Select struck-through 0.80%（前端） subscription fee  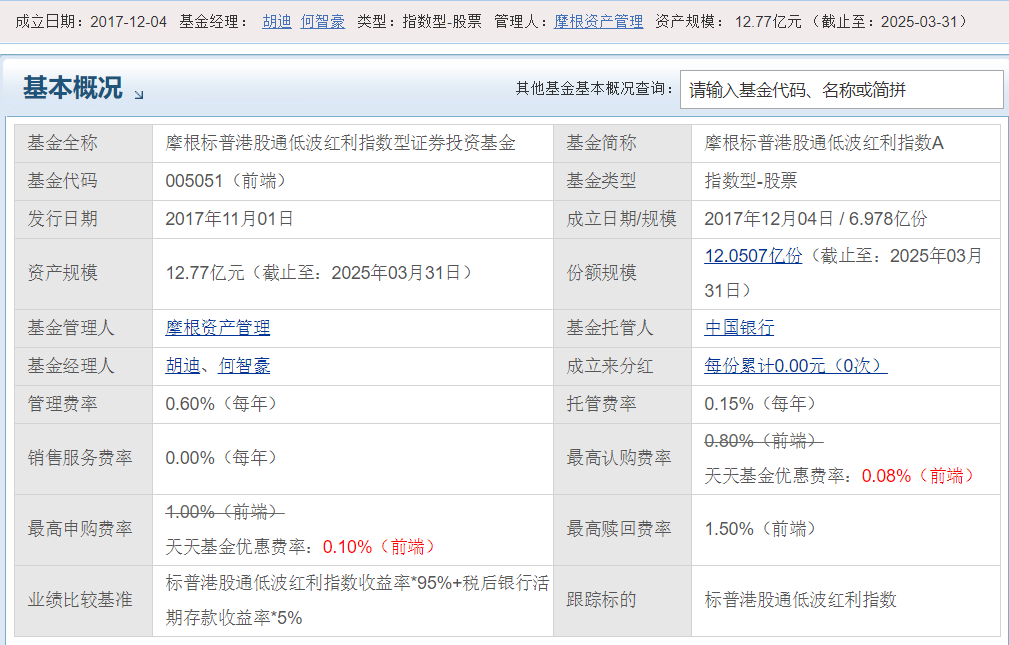tap(764, 441)
